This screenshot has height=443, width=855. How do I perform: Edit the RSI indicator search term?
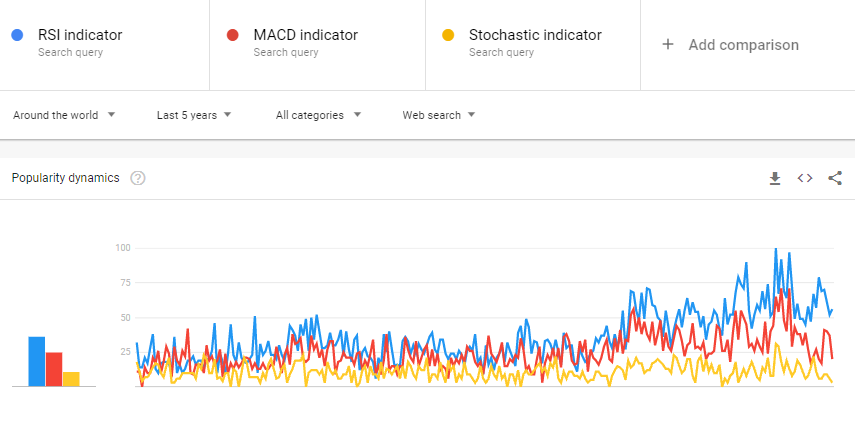pos(80,35)
